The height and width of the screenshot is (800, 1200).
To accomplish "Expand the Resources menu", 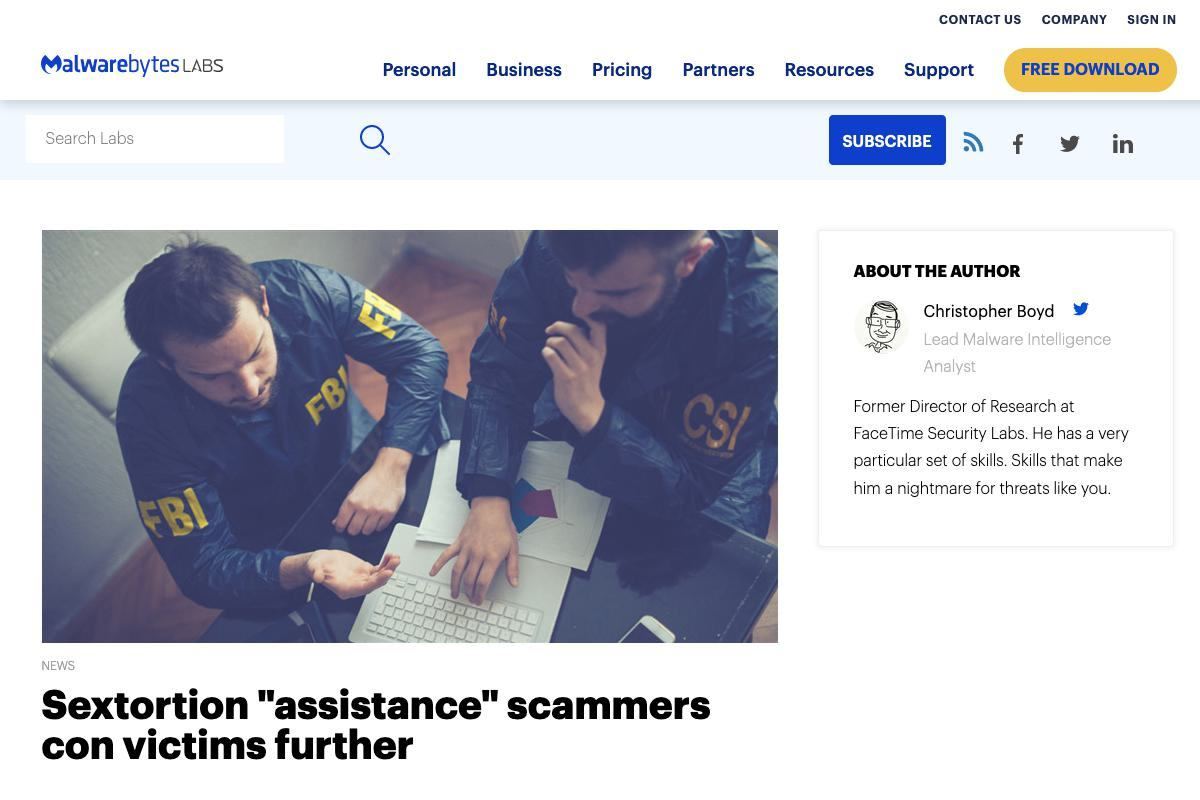I will pos(829,70).
